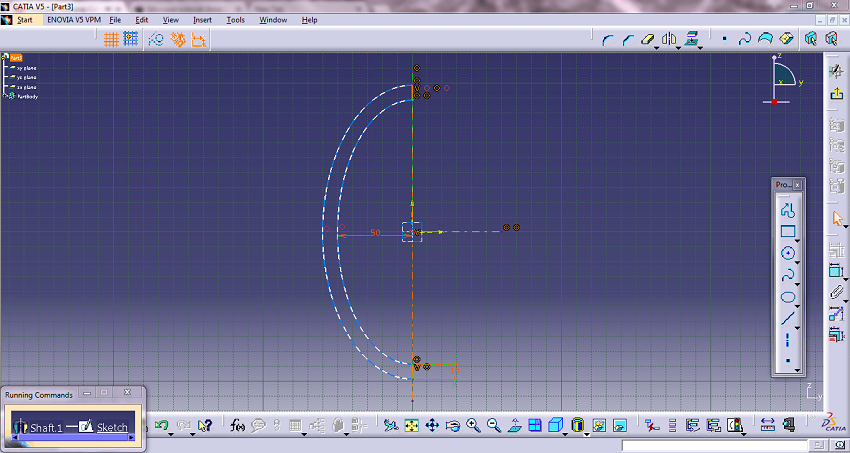The height and width of the screenshot is (453, 850).
Task: Click the Zoom In icon
Action: (x=473, y=426)
